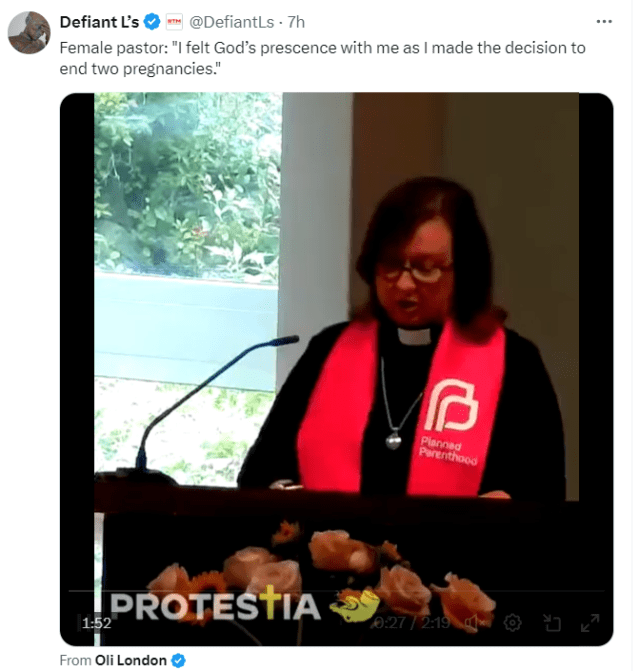Click the tweet text about the female pastor
Screen dimensions: 640x671
323,58
